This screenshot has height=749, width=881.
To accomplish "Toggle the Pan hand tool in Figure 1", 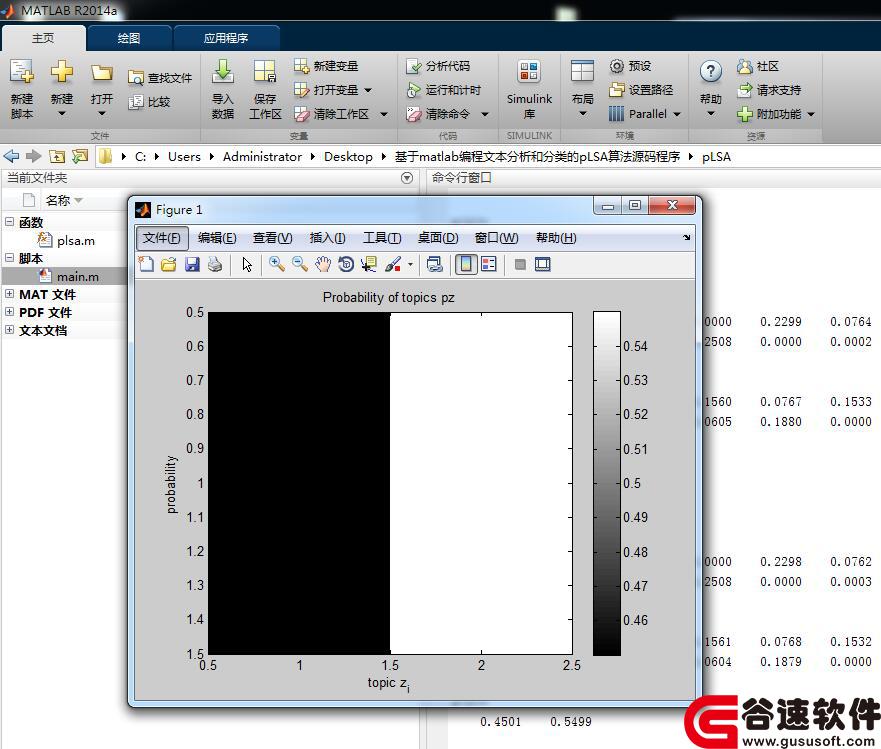I will click(x=323, y=264).
